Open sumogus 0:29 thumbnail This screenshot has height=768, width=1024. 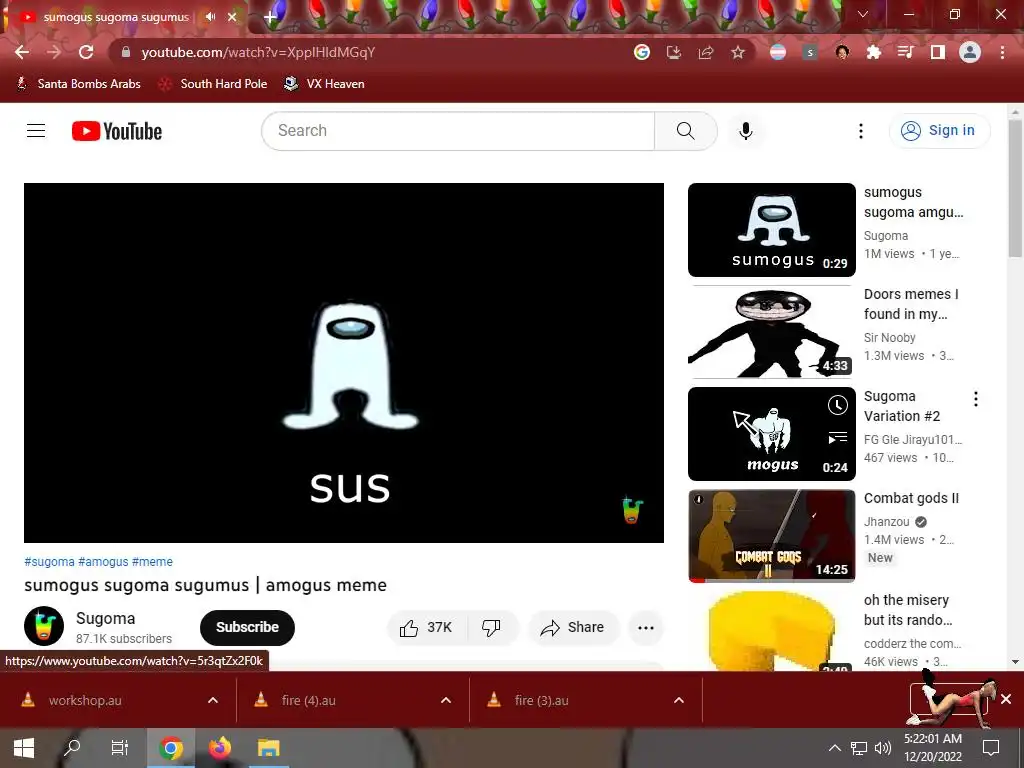tap(771, 230)
